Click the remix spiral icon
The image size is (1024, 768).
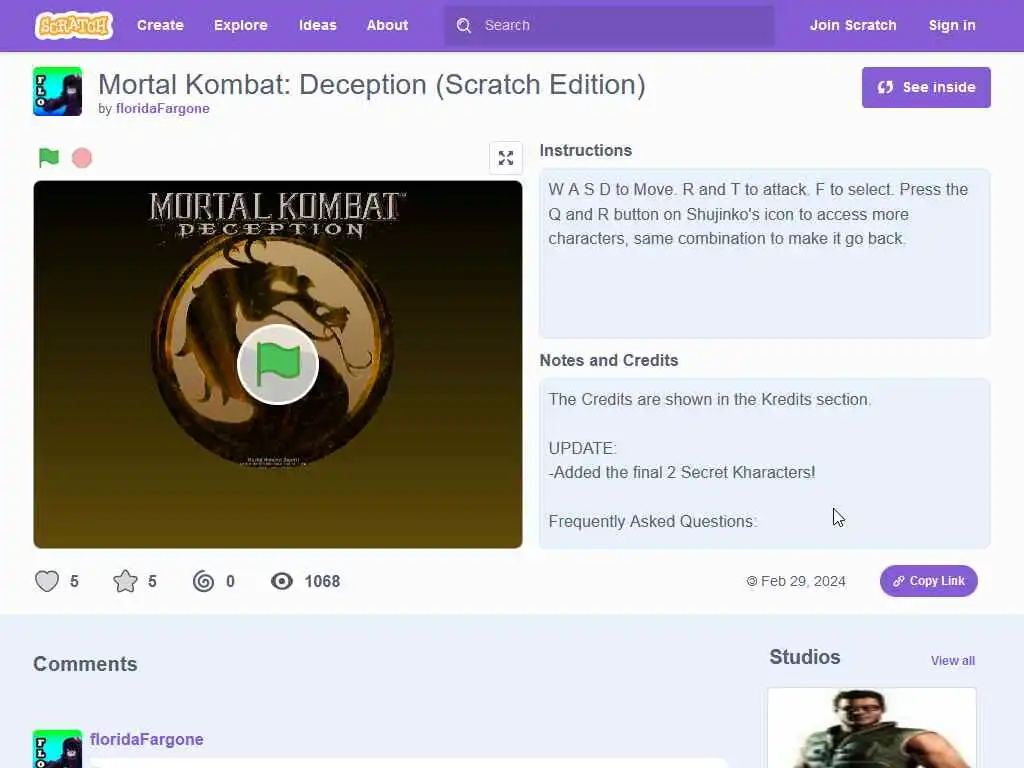[x=203, y=581]
